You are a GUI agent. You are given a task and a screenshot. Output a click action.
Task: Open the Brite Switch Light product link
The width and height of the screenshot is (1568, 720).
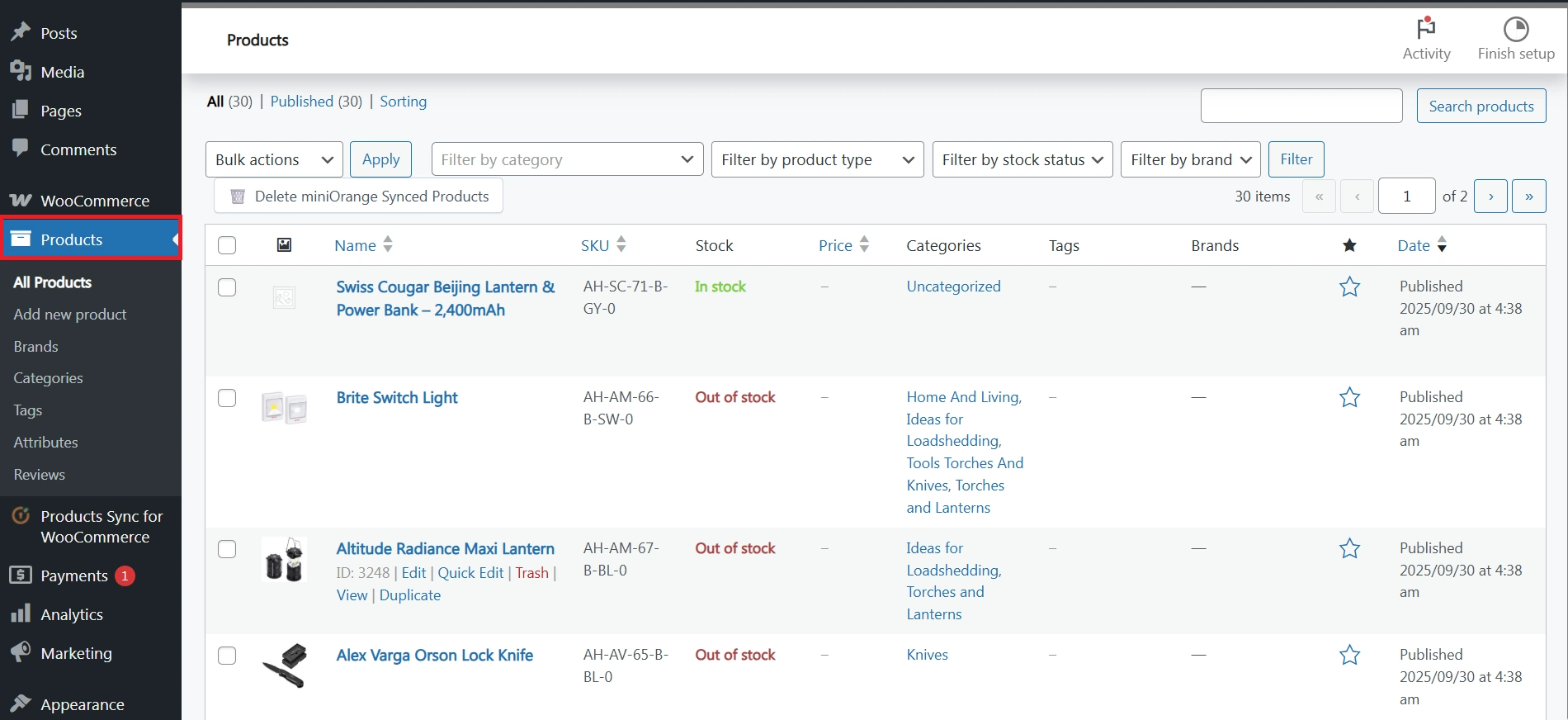[x=397, y=398]
